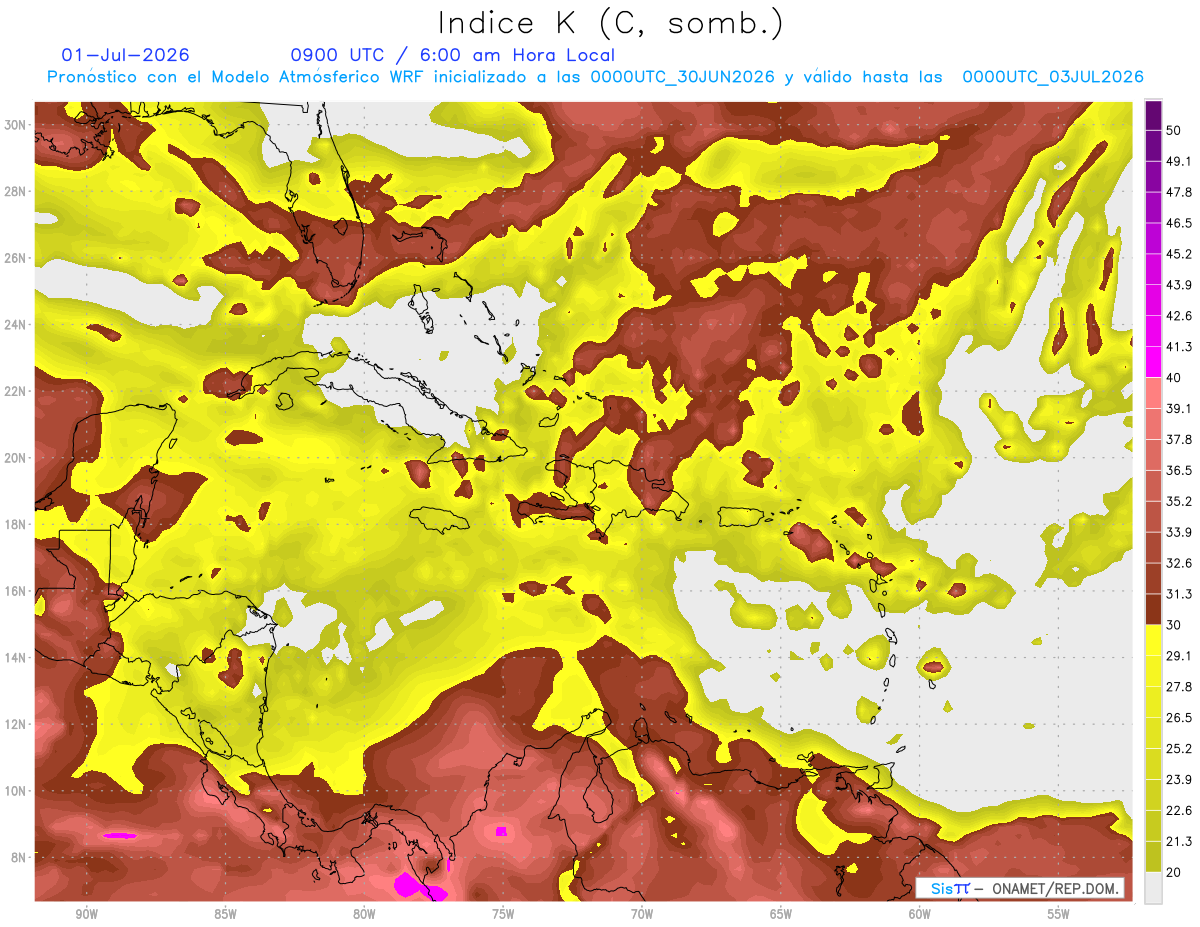Click the 65W longitude label
This screenshot has width=1200, height=927.
tap(781, 914)
